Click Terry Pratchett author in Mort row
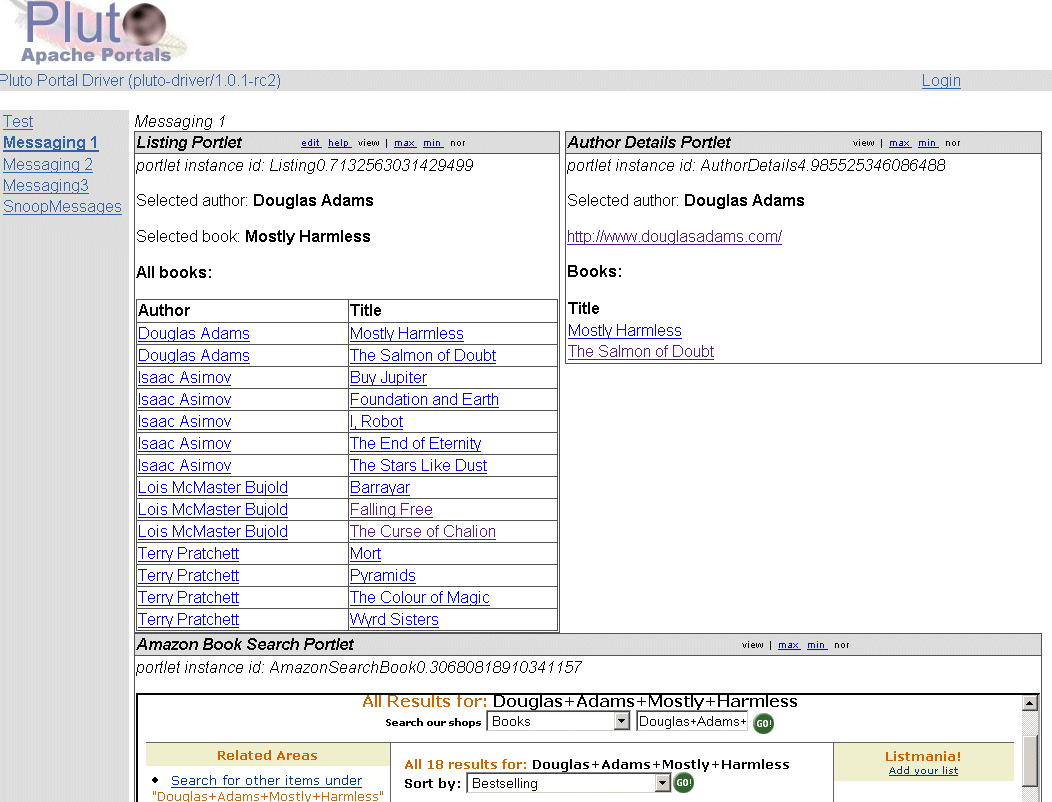The image size is (1052, 802). click(x=189, y=554)
